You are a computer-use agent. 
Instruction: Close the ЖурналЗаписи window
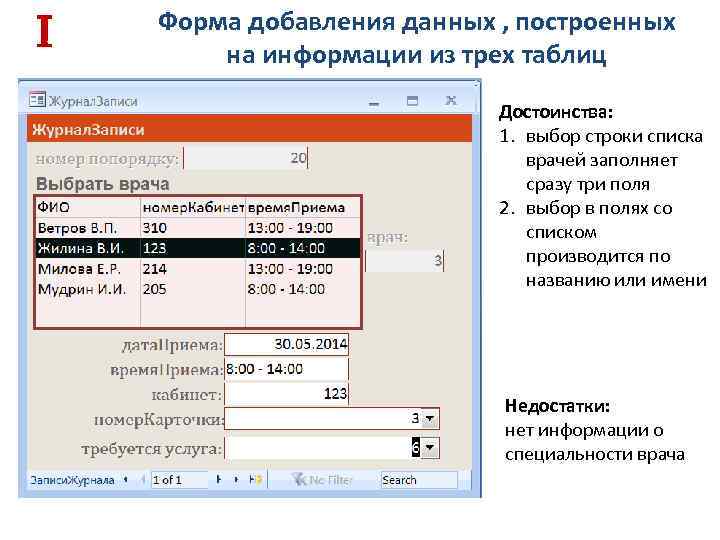451,101
